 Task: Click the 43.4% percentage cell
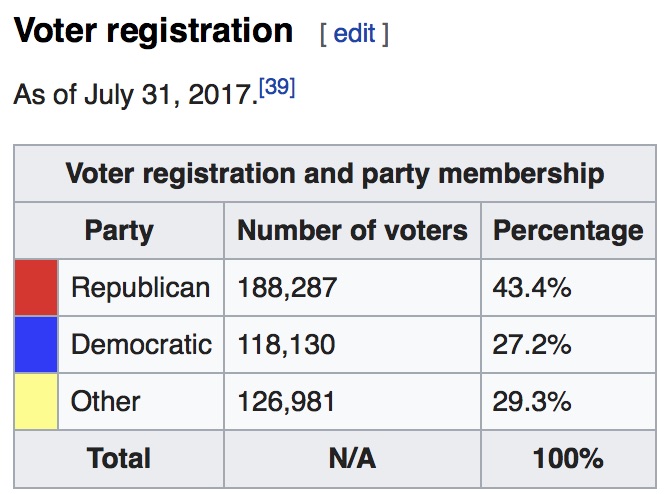(x=532, y=288)
